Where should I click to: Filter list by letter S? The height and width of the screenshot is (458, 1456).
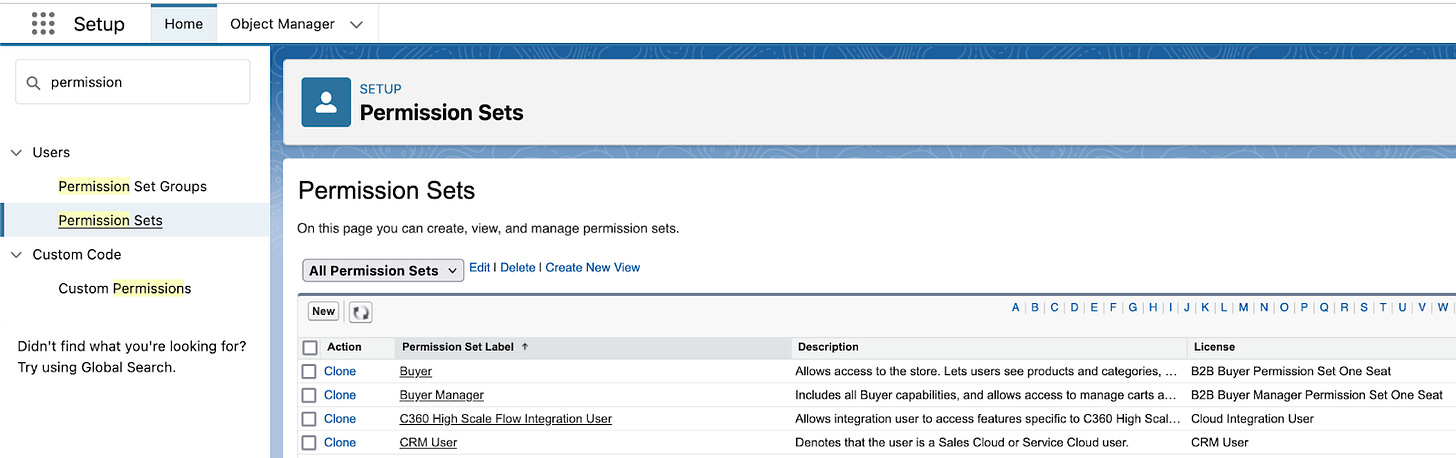click(1363, 308)
